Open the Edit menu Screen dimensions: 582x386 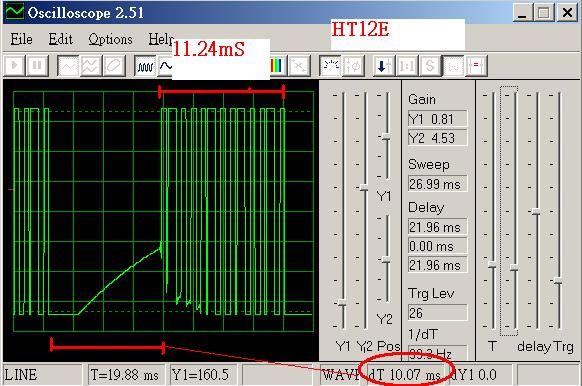[x=61, y=39]
